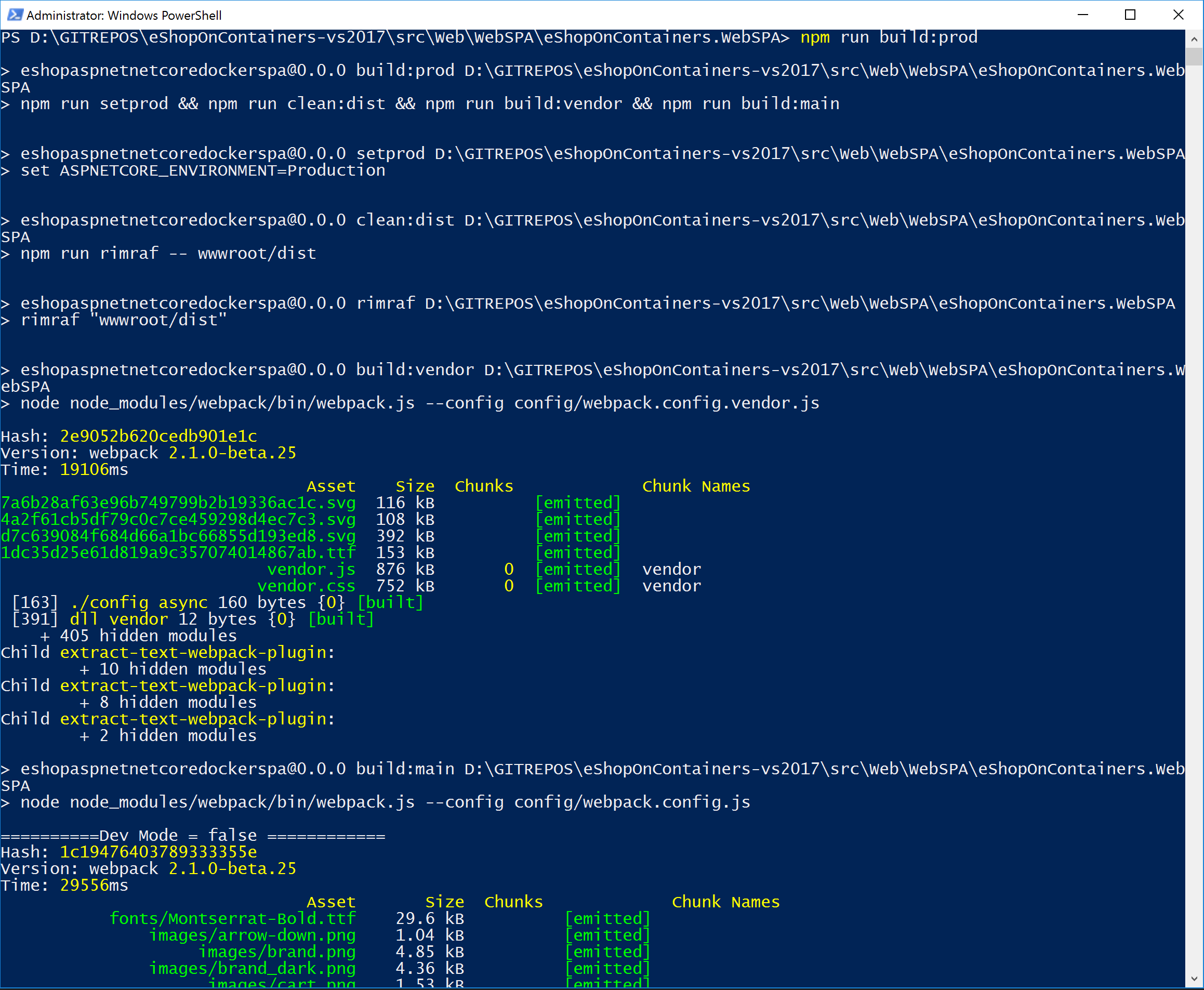Click the scrollbar up arrow
The width and height of the screenshot is (1204, 990).
click(1194, 39)
